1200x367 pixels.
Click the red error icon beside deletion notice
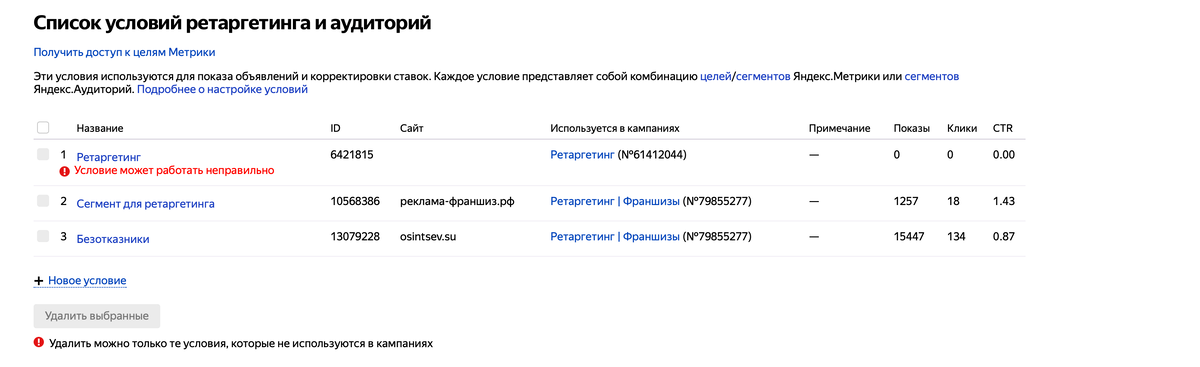pos(39,342)
